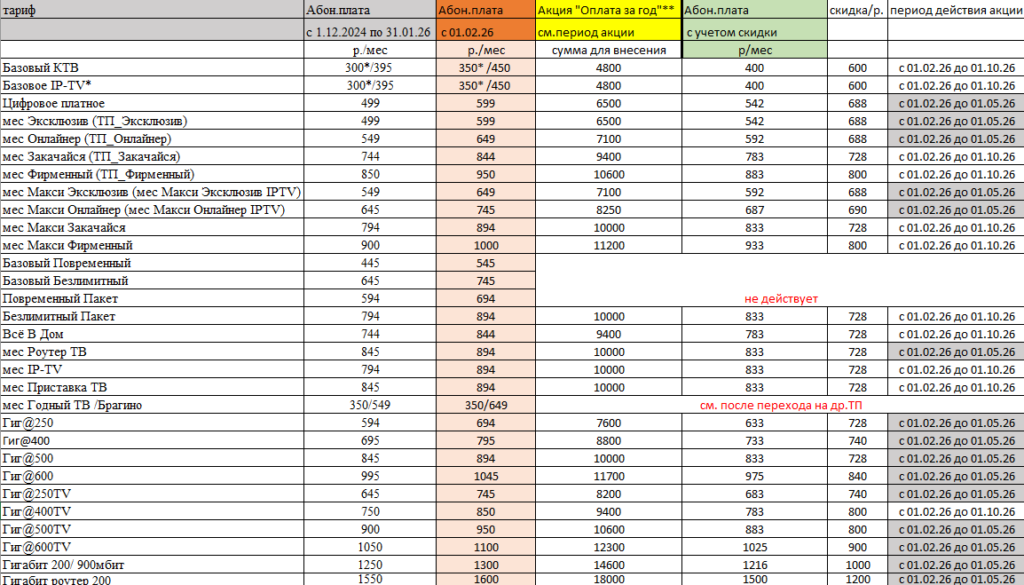This screenshot has height=585, width=1024.
Task: Click the "скидка/р." column header
Action: pyautogui.click(x=857, y=10)
